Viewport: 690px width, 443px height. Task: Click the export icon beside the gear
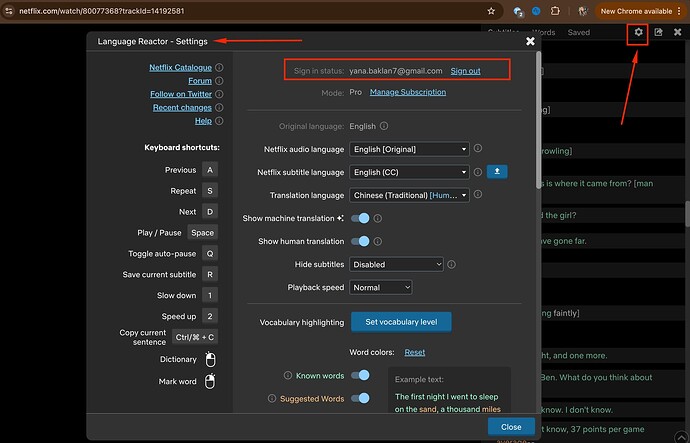pyautogui.click(x=659, y=32)
